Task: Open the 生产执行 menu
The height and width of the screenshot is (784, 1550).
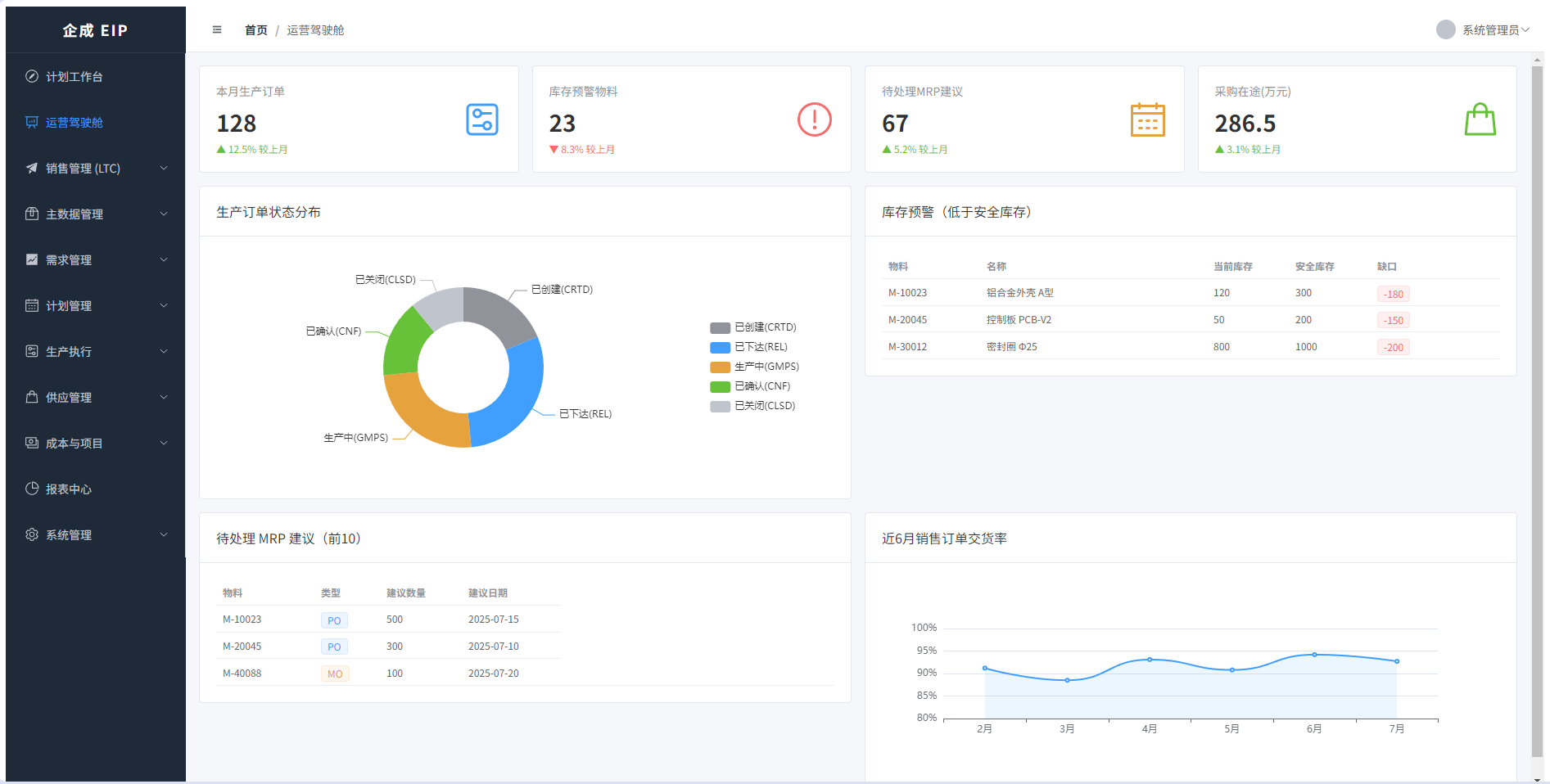Action: point(96,351)
